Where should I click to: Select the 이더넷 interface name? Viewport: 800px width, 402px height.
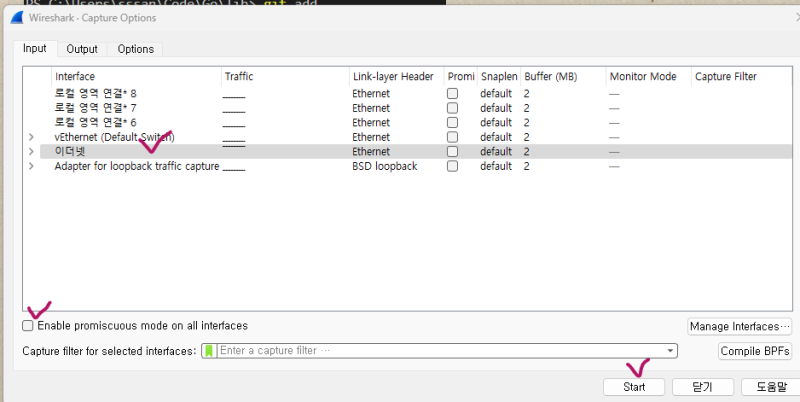(70, 152)
